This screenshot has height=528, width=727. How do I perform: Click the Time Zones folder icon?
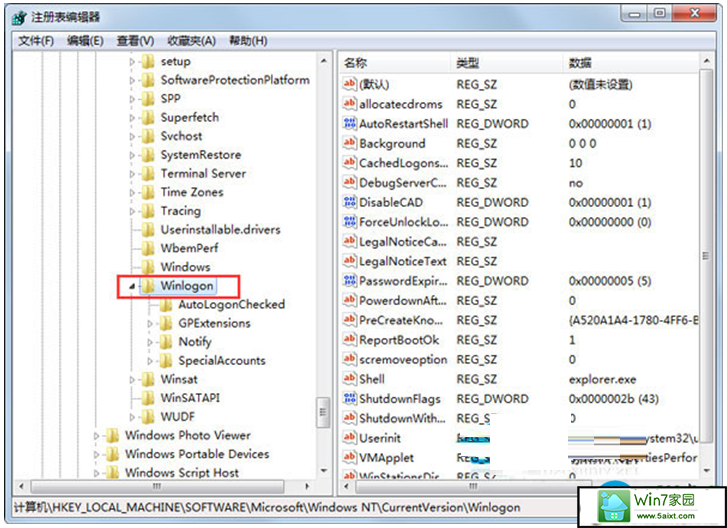click(148, 192)
